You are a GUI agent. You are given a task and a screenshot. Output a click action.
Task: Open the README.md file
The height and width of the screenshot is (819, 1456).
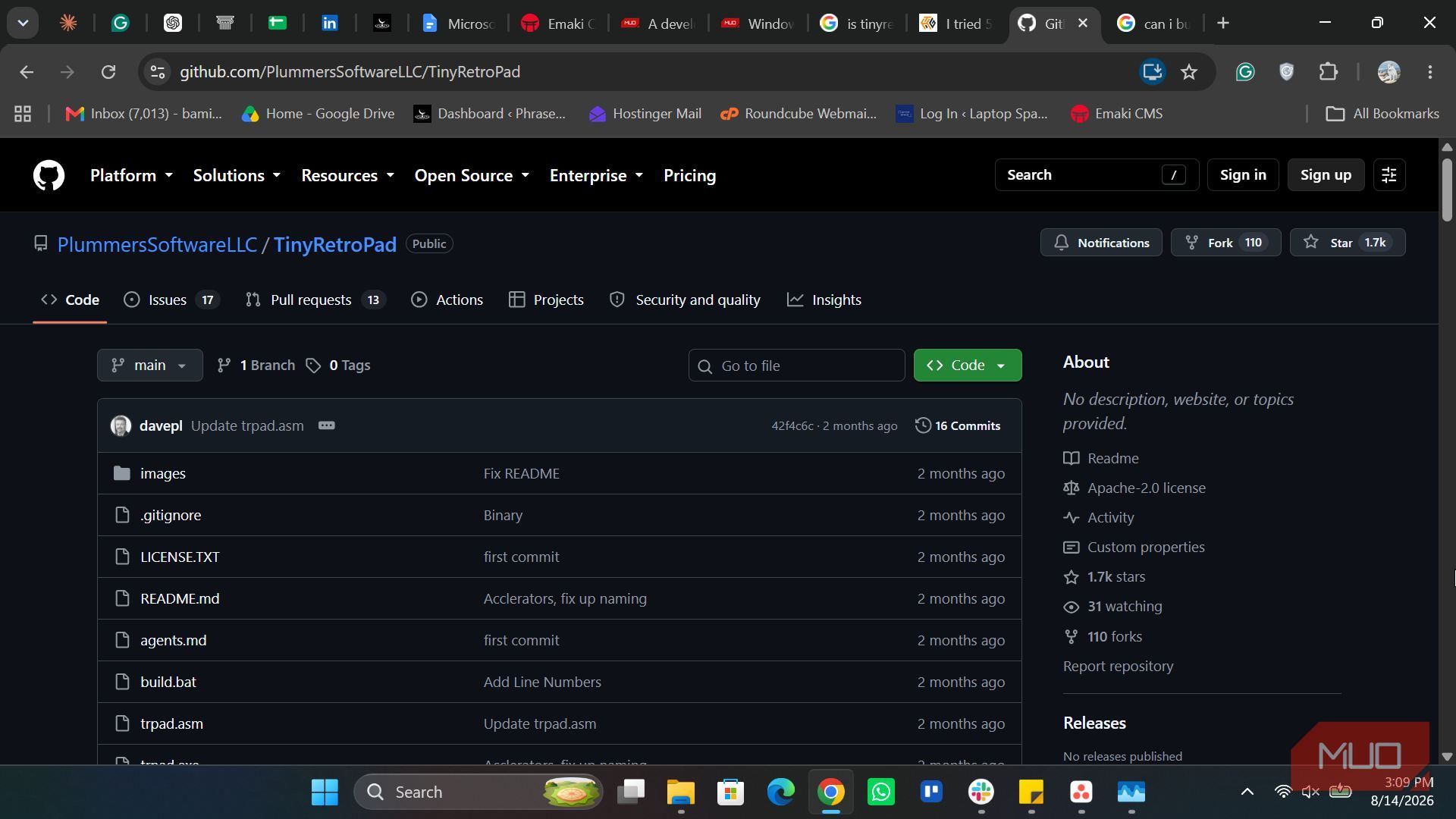point(180,599)
